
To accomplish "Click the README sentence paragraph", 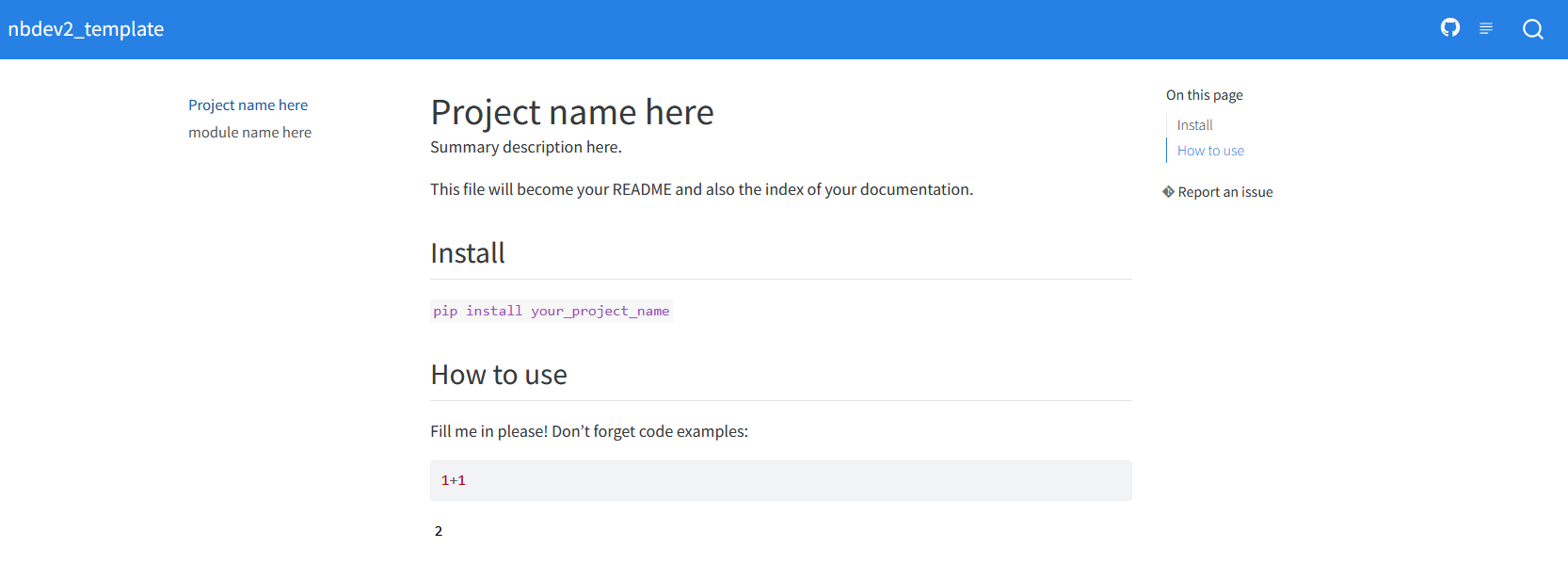I will coord(701,189).
